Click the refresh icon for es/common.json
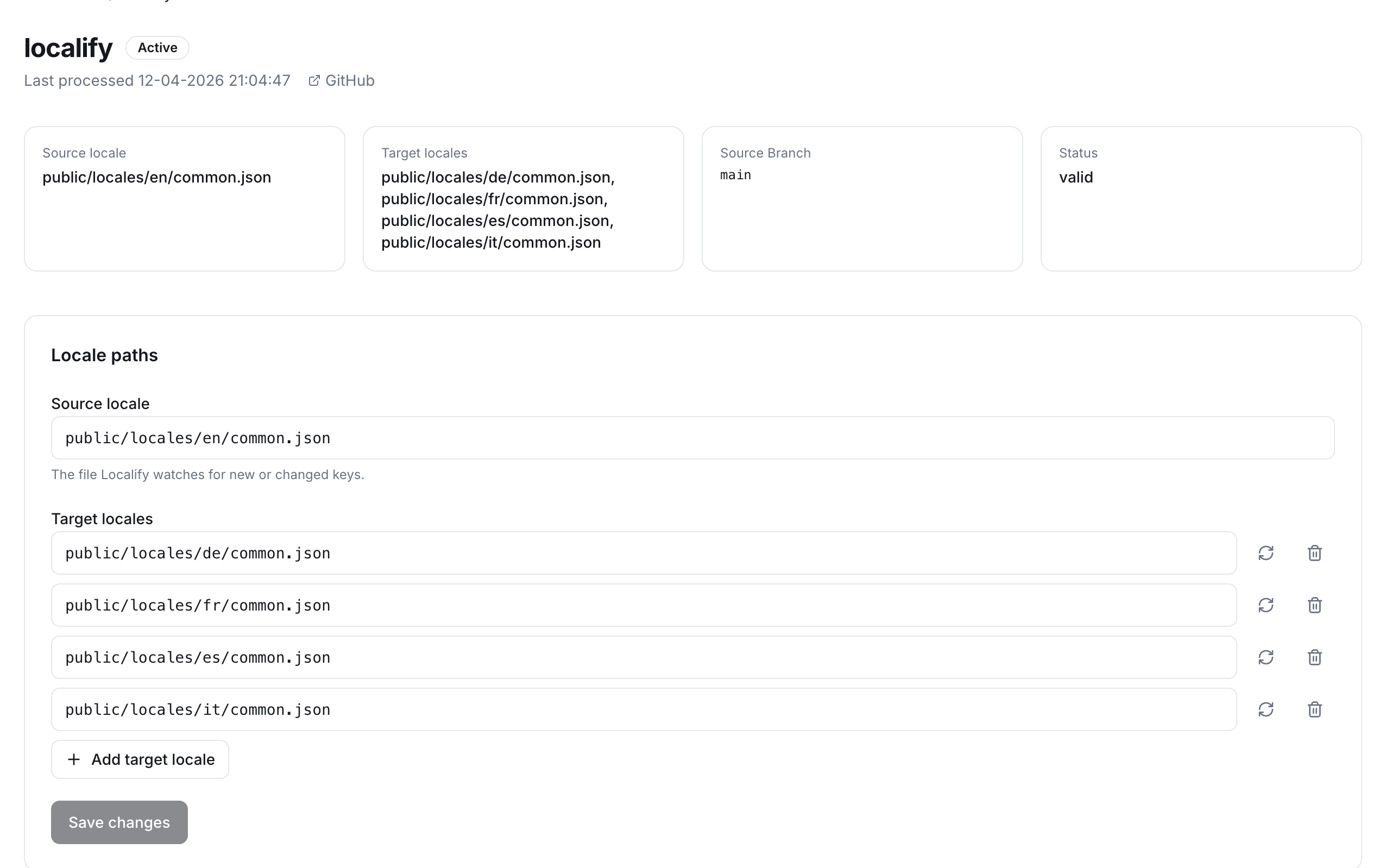Viewport: 1373px width, 868px height. (x=1266, y=657)
